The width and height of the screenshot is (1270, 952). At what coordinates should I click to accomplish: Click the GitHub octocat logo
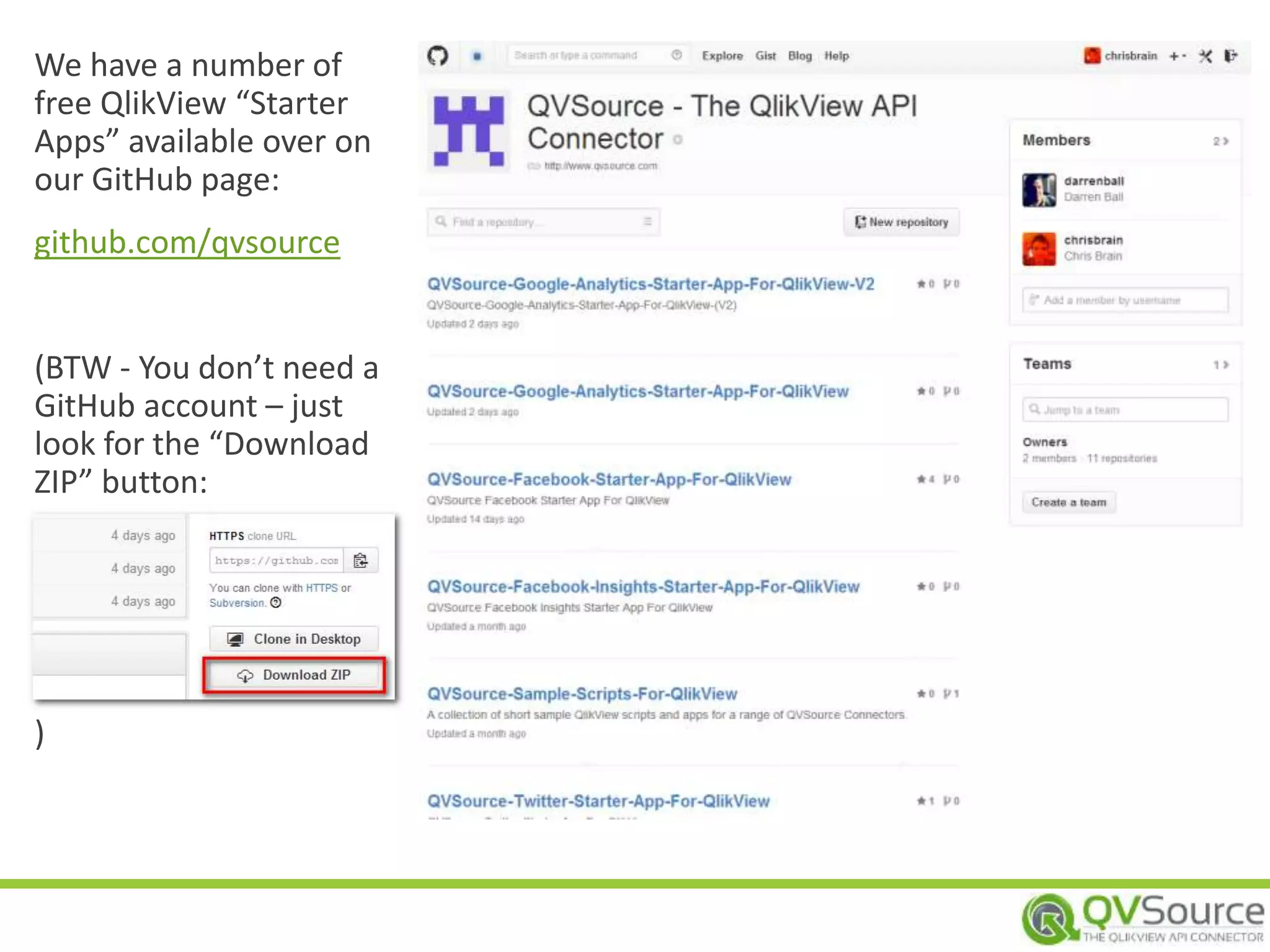[x=438, y=56]
